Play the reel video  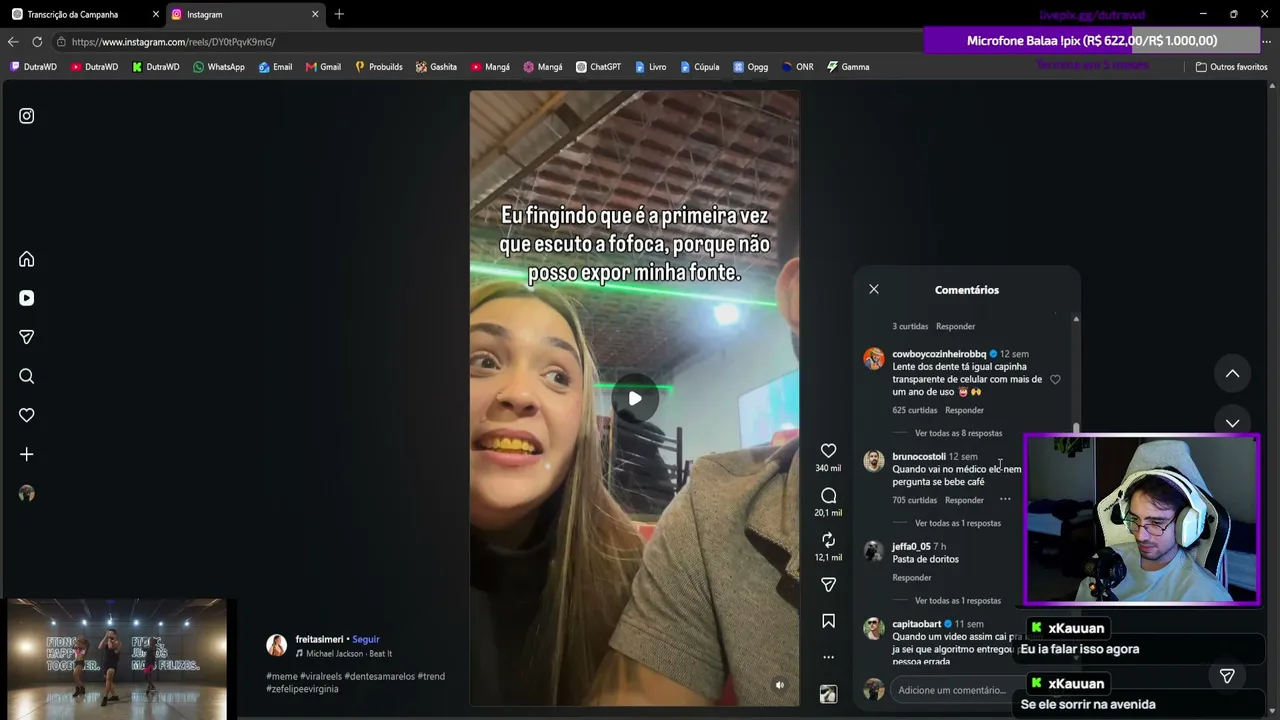[x=635, y=398]
